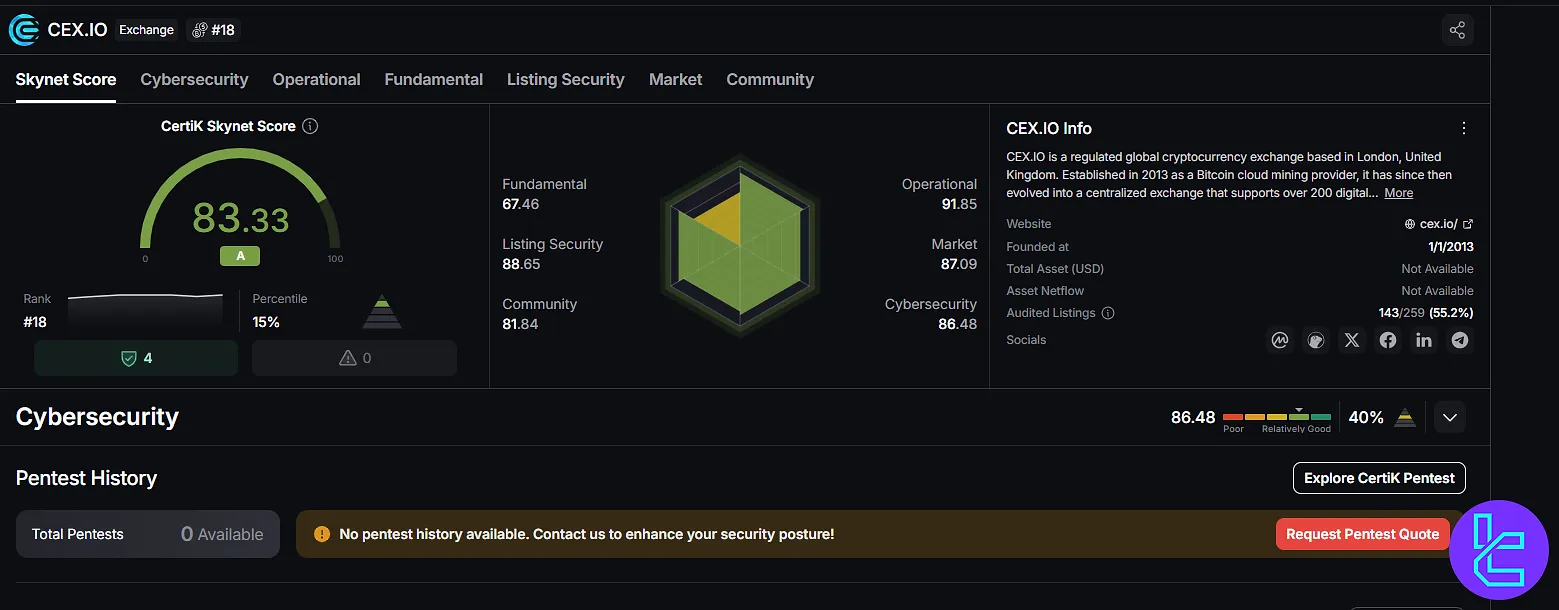Viewport: 1559px width, 610px height.
Task: Switch to the Market tab
Action: tap(676, 79)
